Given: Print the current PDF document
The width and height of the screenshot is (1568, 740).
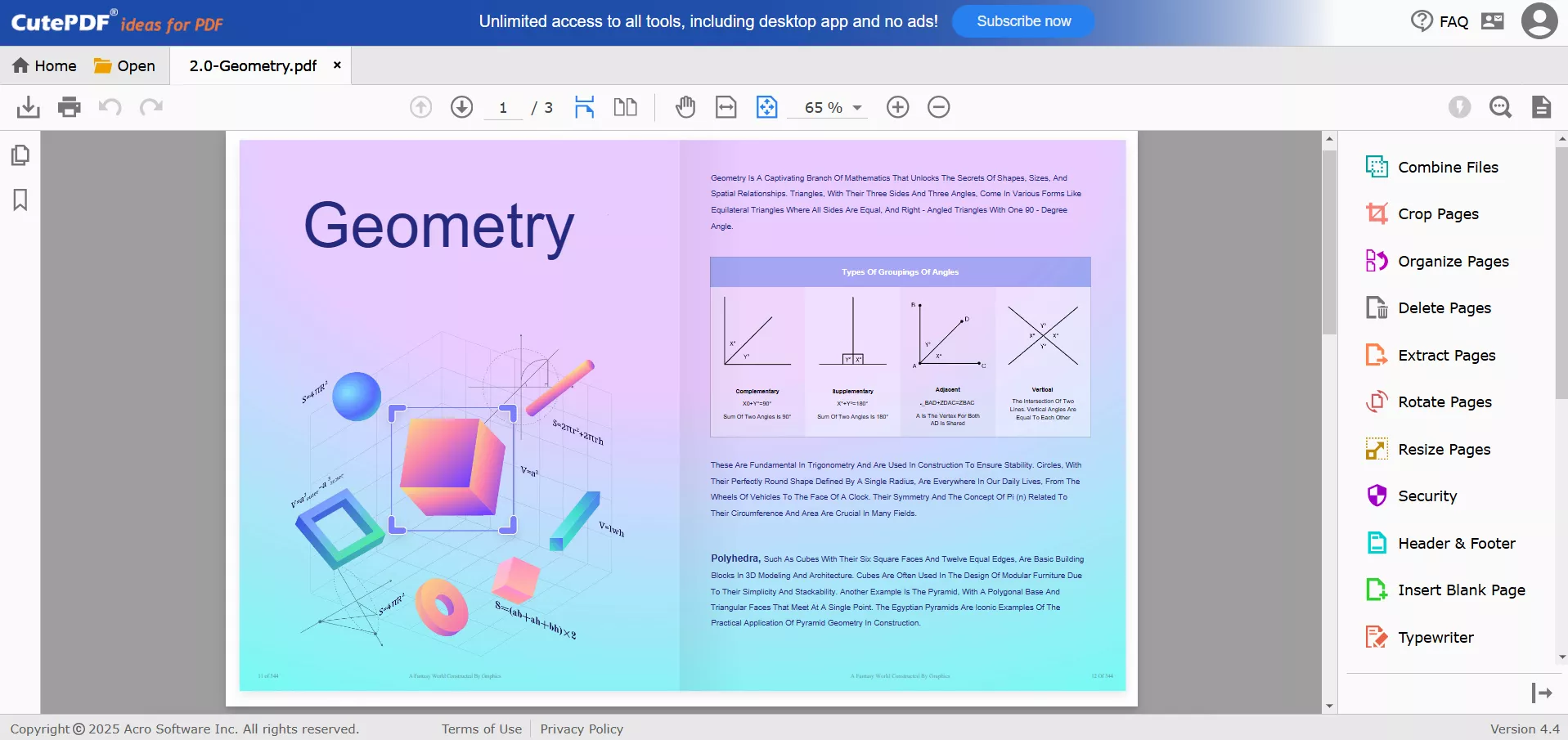Looking at the screenshot, I should (x=69, y=106).
